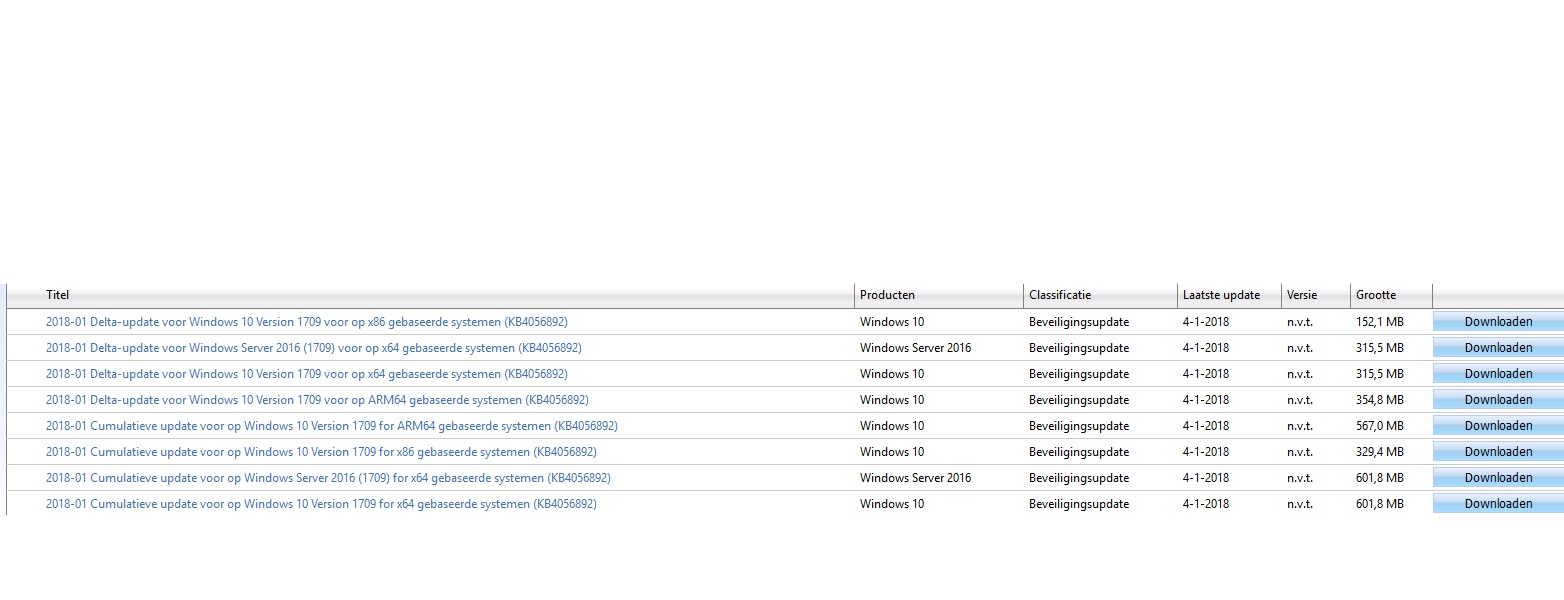Image resolution: width=1564 pixels, height=600 pixels.
Task: Download the 567,0 MB cumulative update
Action: point(1498,426)
